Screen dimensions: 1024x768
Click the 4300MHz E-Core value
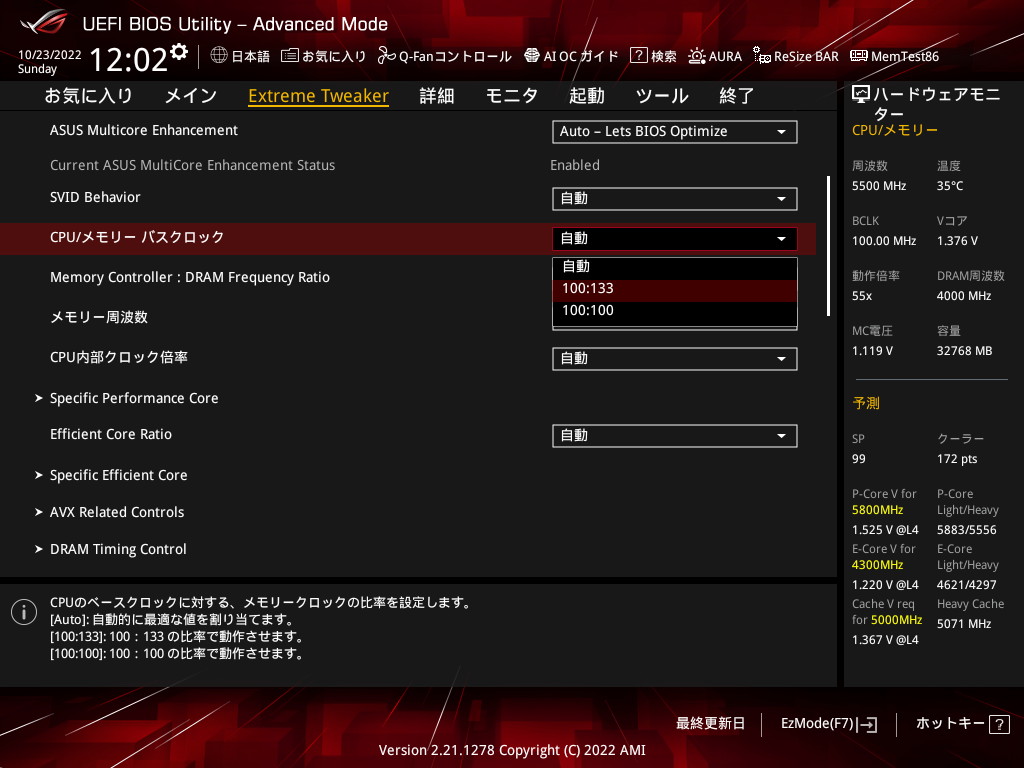(x=877, y=565)
